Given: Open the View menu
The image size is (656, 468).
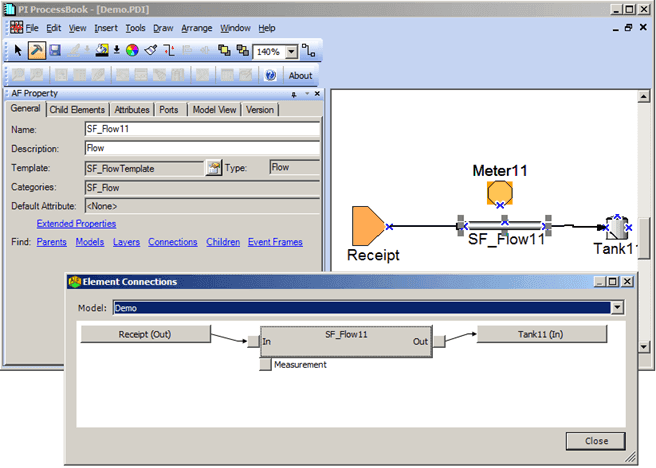Looking at the screenshot, I should click(77, 28).
